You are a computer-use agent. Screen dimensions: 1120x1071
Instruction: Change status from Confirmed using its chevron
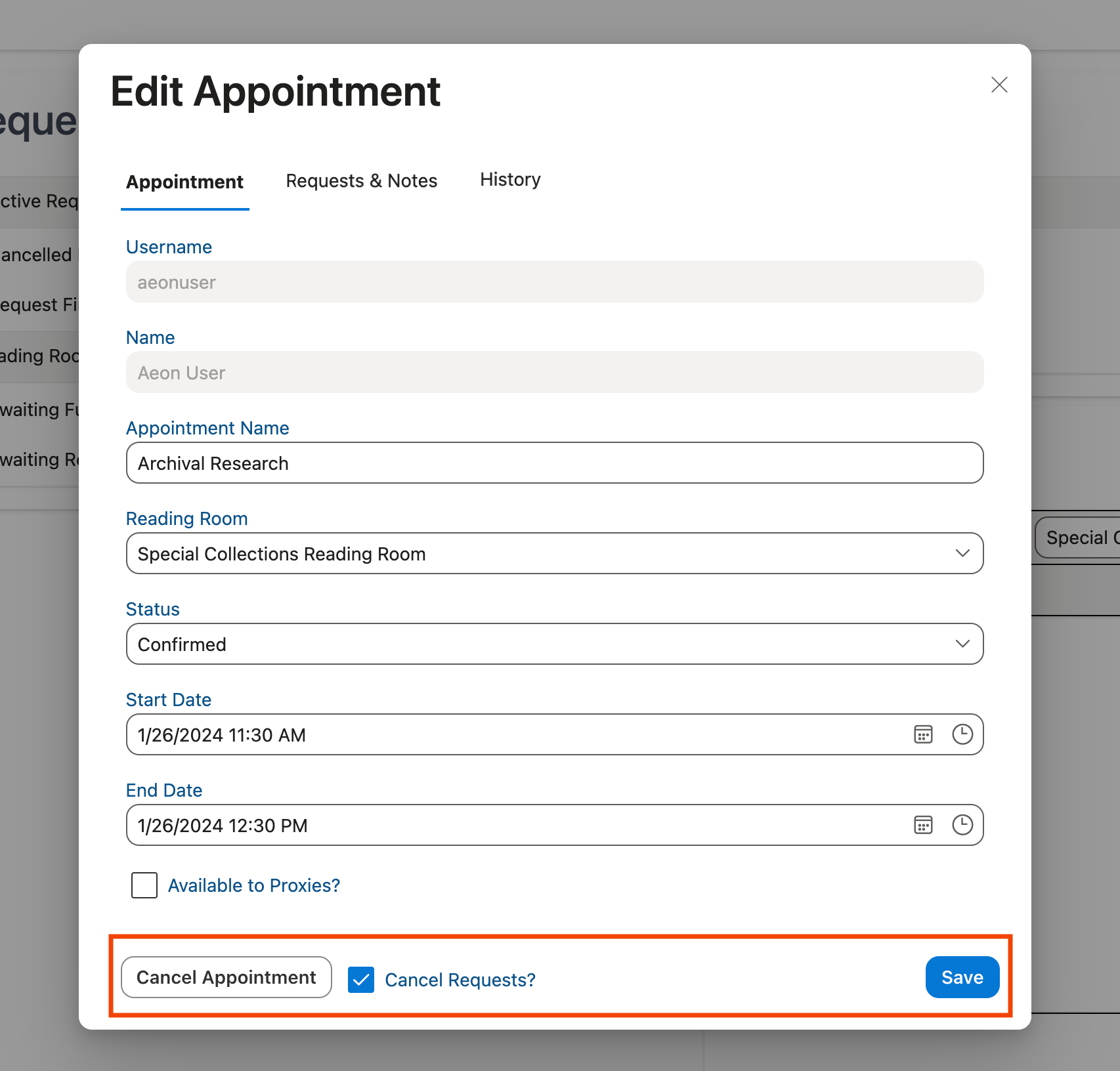(x=962, y=644)
